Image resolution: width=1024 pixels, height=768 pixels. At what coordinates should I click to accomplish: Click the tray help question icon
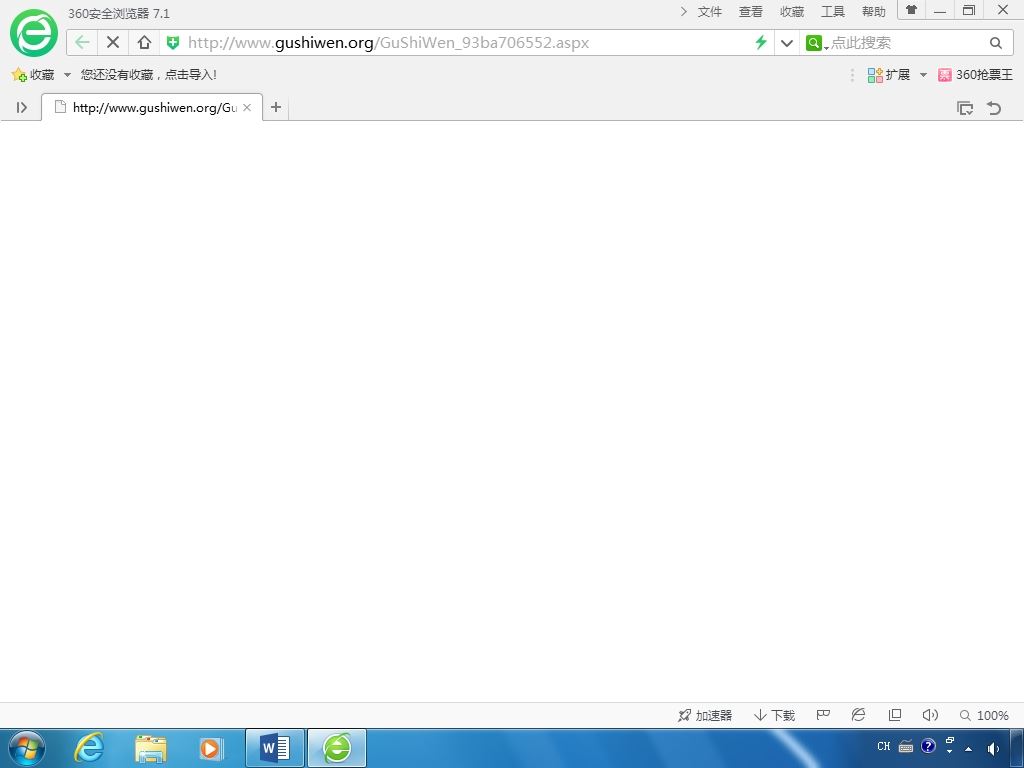[928, 746]
